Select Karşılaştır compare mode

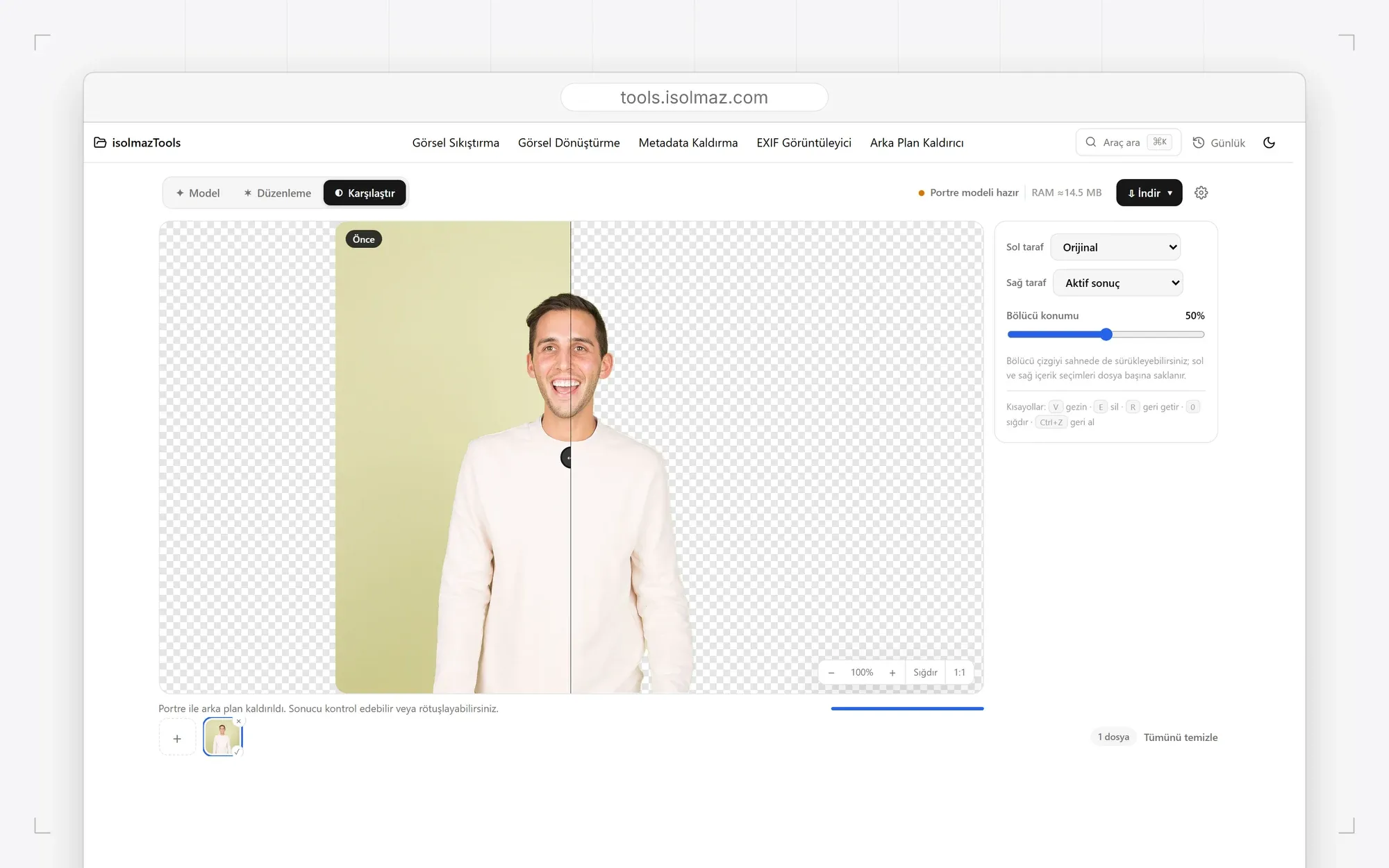click(x=365, y=193)
